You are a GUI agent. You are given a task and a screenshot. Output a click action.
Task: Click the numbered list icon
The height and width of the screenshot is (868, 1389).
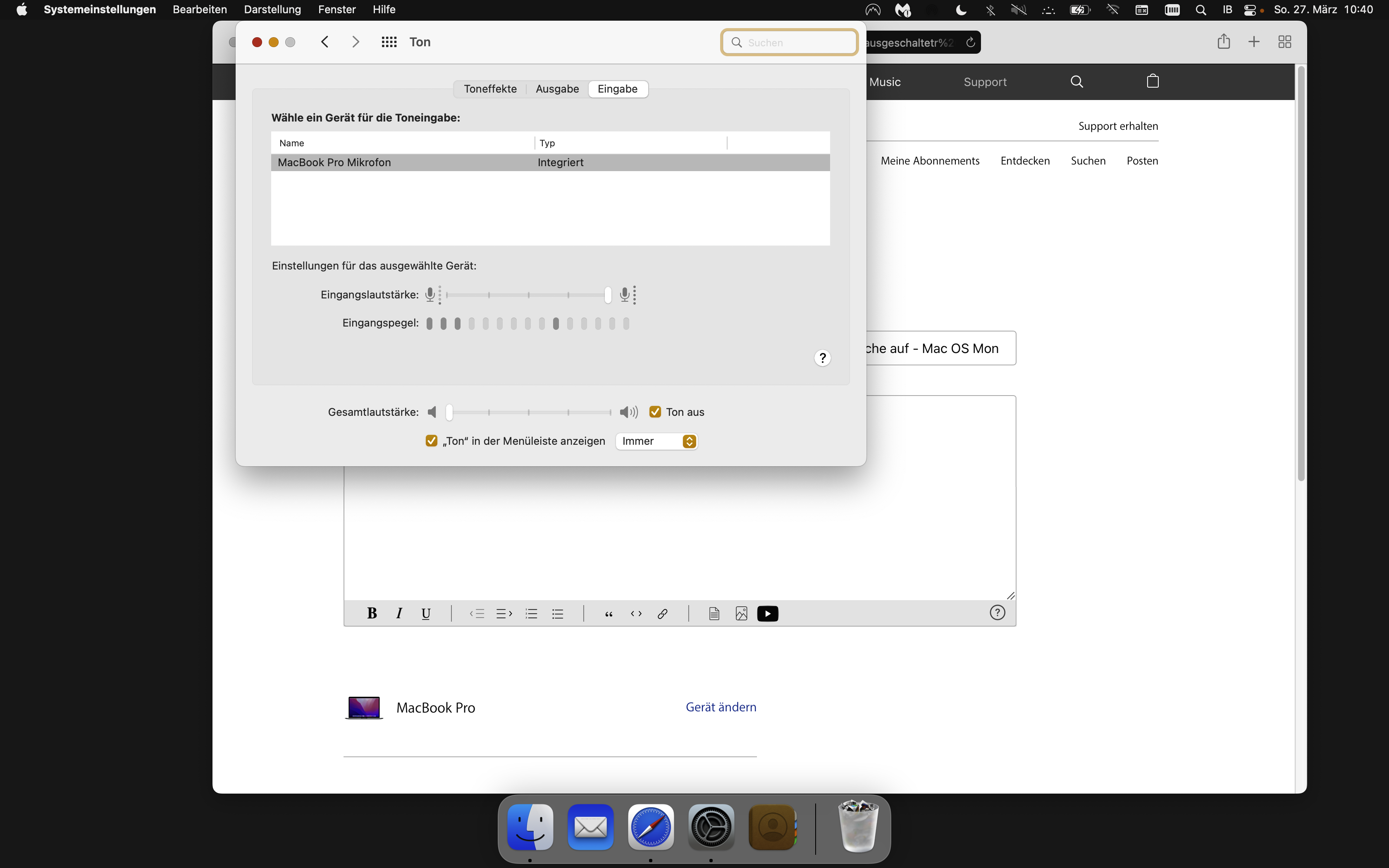tap(532, 614)
